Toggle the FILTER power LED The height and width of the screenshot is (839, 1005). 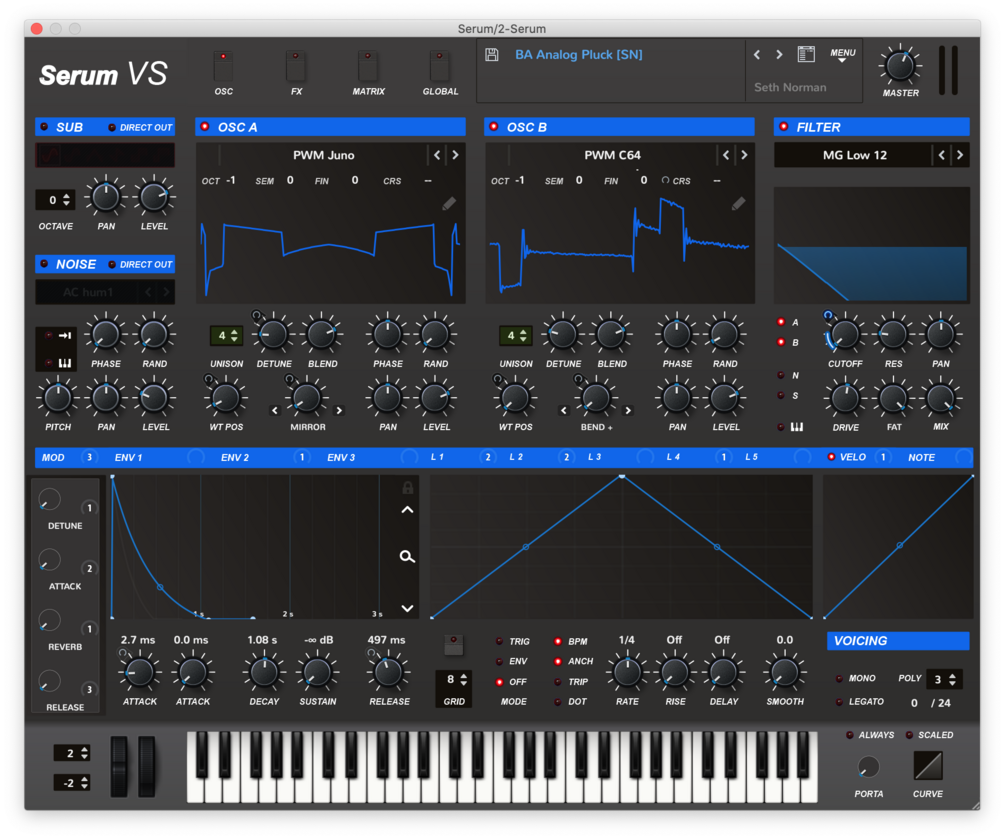point(783,126)
